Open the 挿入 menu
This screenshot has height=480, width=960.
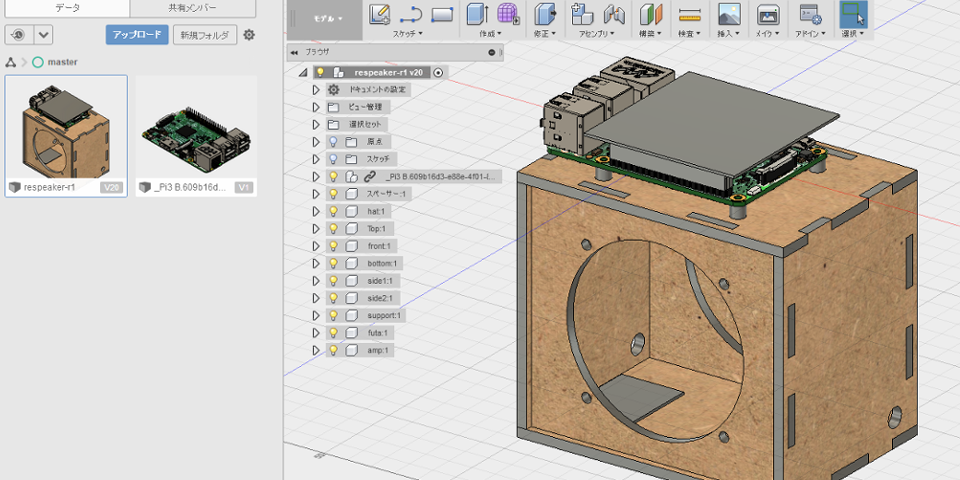pyautogui.click(x=729, y=34)
